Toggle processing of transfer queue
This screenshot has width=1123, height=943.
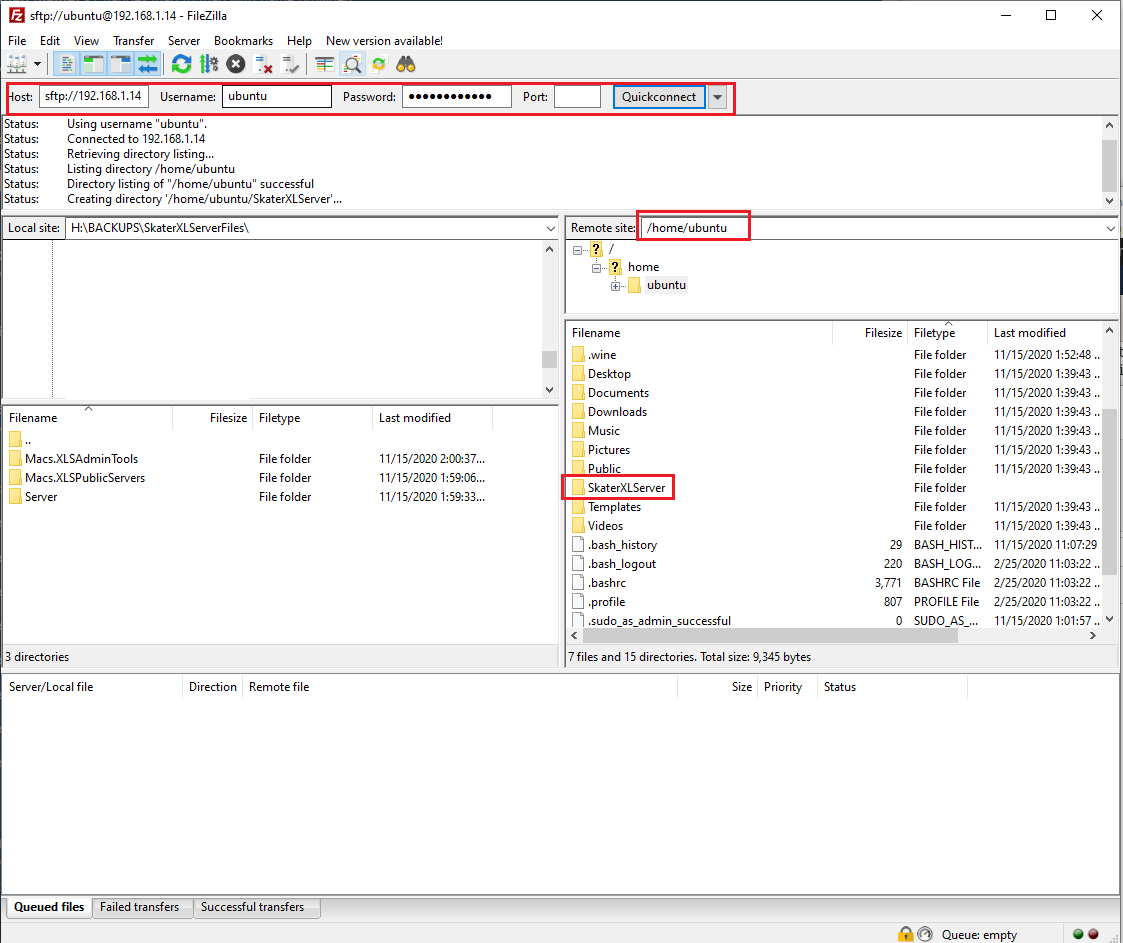208,64
